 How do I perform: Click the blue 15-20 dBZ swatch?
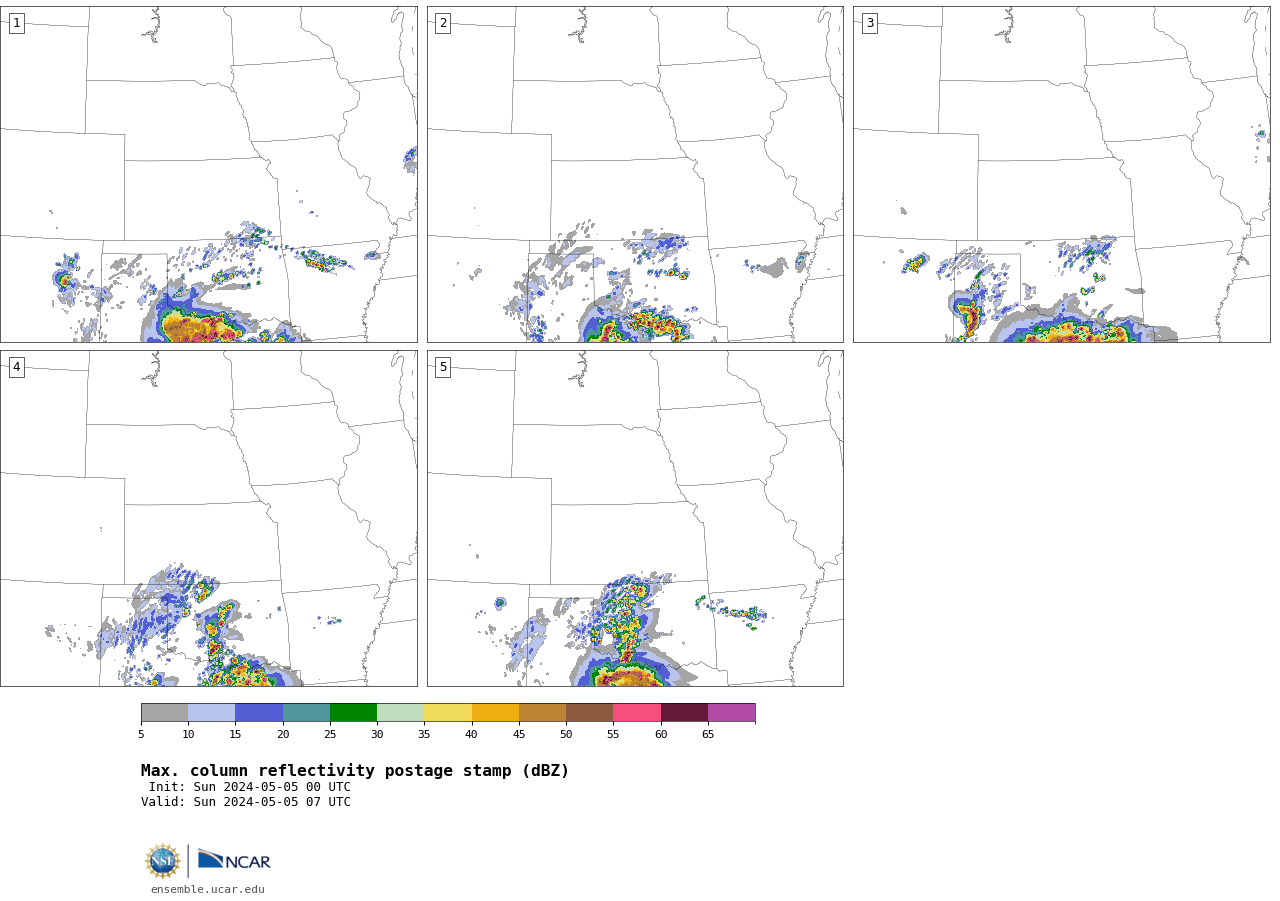click(259, 712)
